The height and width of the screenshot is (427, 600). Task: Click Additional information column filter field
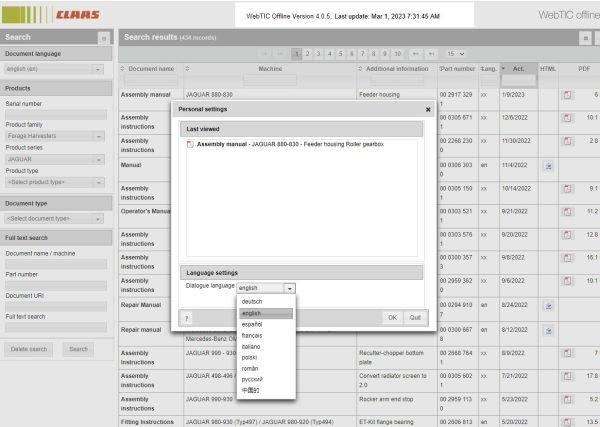click(x=397, y=81)
